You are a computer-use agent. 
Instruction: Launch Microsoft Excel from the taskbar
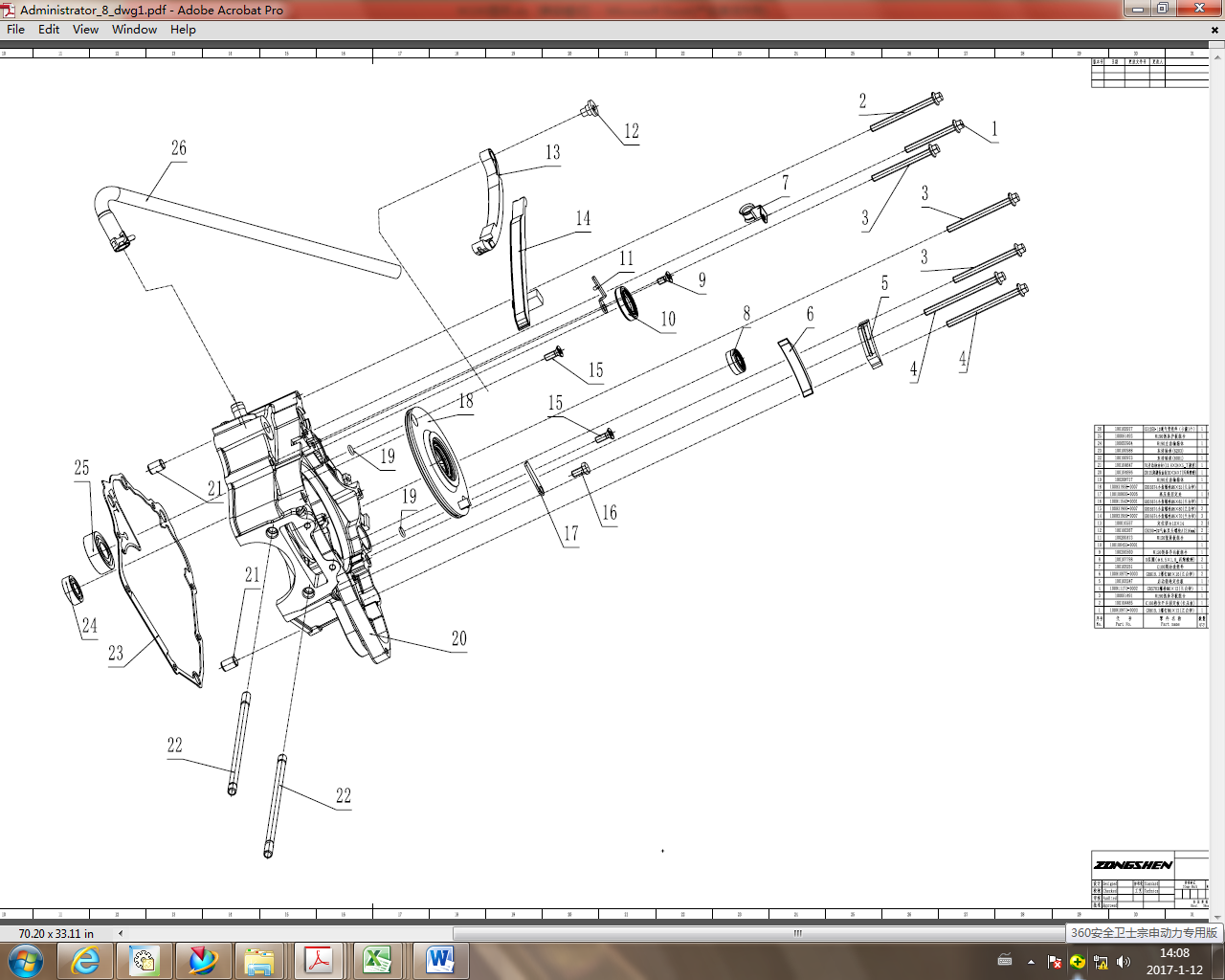point(377,960)
